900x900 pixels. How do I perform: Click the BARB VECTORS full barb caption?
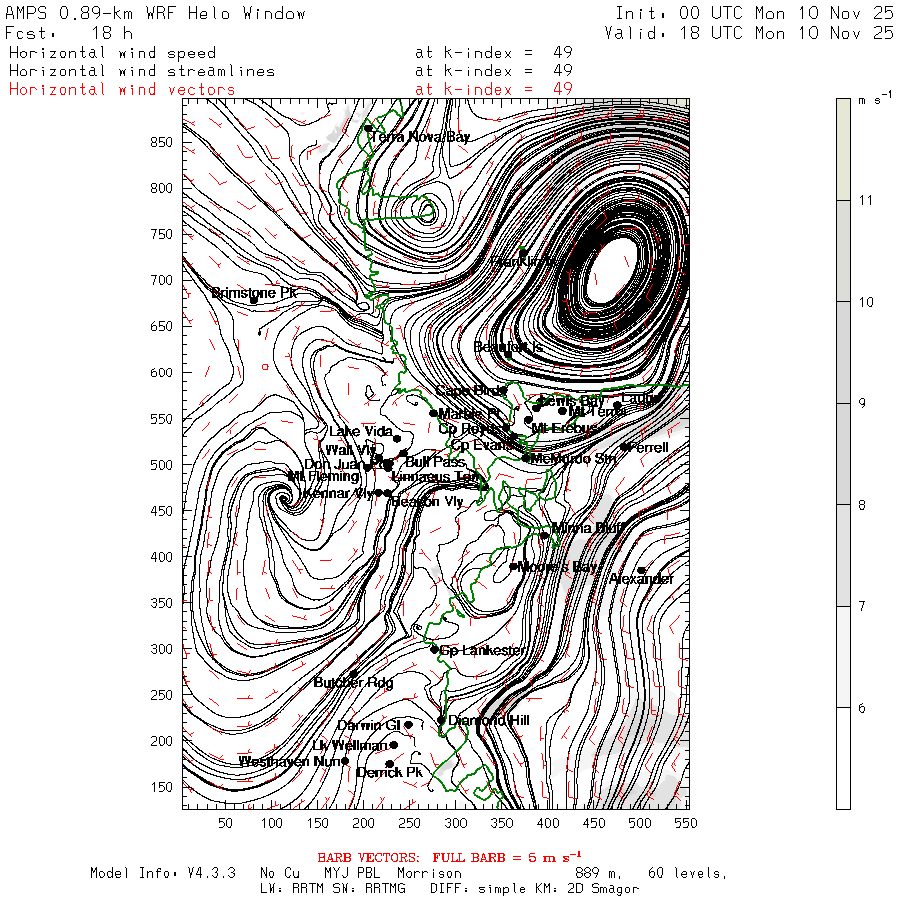[x=449, y=858]
